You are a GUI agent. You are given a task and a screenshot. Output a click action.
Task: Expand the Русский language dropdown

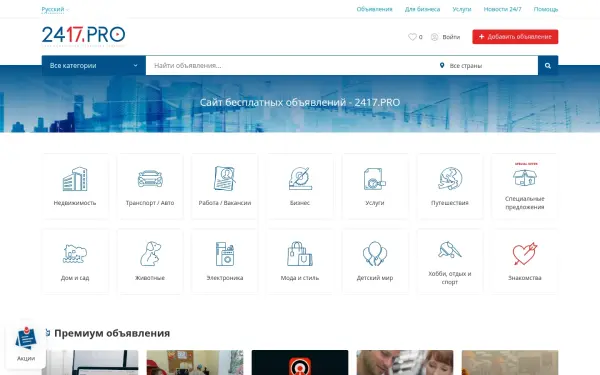click(x=55, y=9)
